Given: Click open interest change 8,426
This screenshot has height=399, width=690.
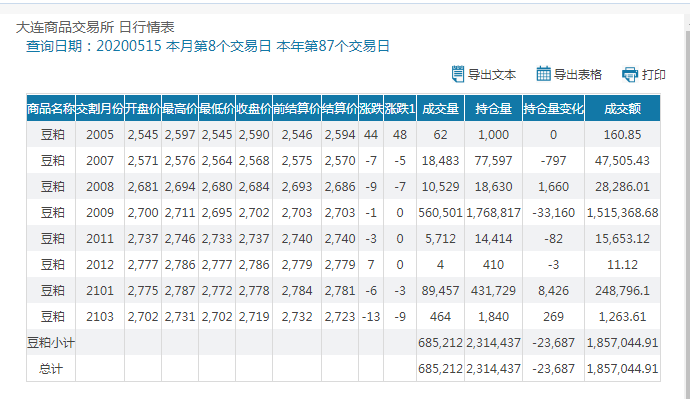Looking at the screenshot, I should click(554, 290).
